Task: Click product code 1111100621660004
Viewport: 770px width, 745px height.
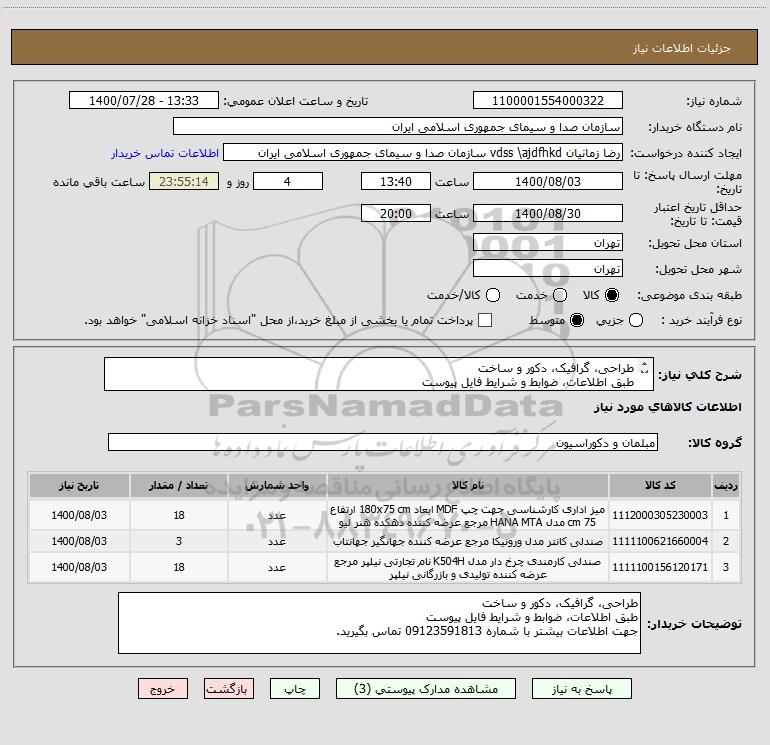Action: [660, 541]
